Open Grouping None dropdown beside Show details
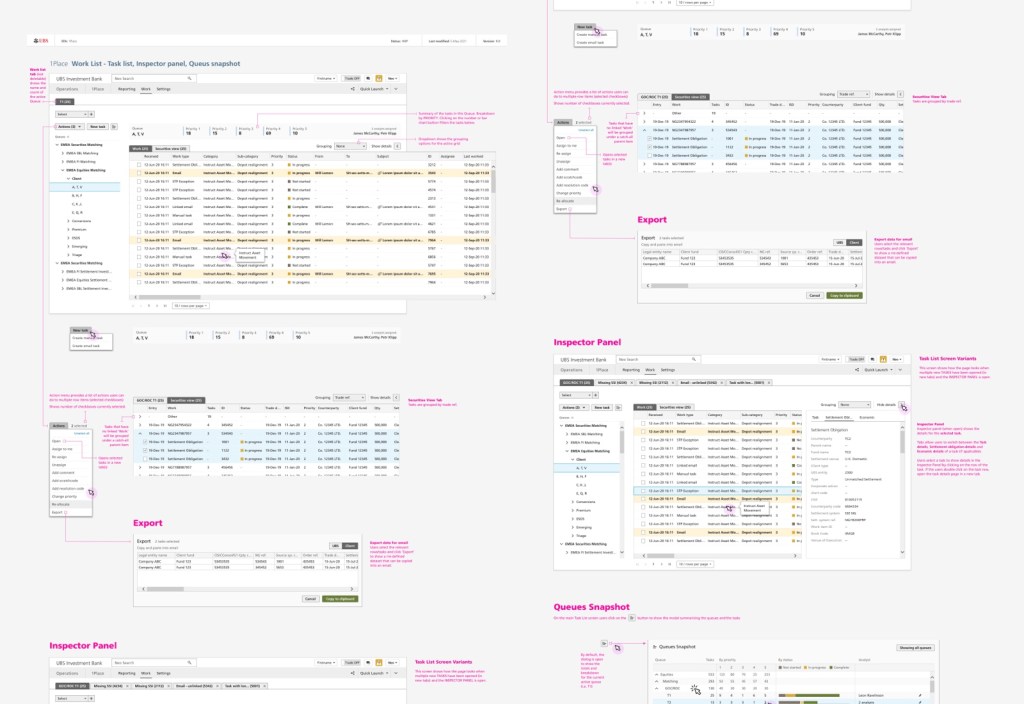Viewport: 1024px width, 704px height. point(348,145)
